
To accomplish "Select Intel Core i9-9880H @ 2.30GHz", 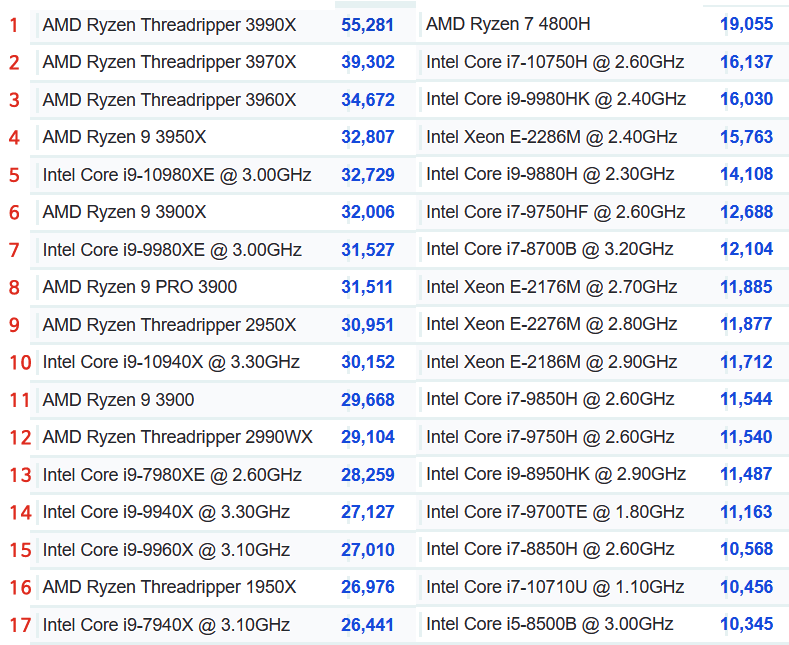I will (550, 174).
